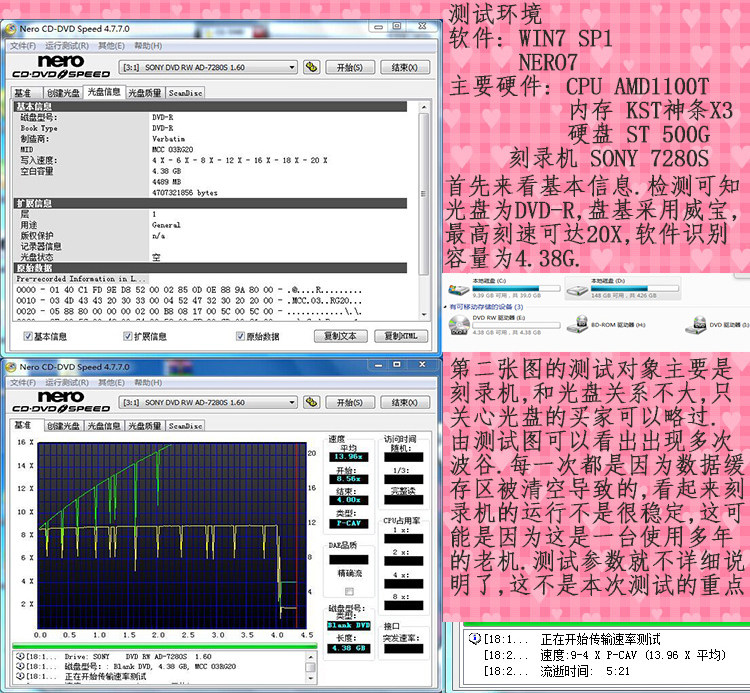Click the Verbatim manufacturer value
The image size is (750, 693).
[168, 139]
